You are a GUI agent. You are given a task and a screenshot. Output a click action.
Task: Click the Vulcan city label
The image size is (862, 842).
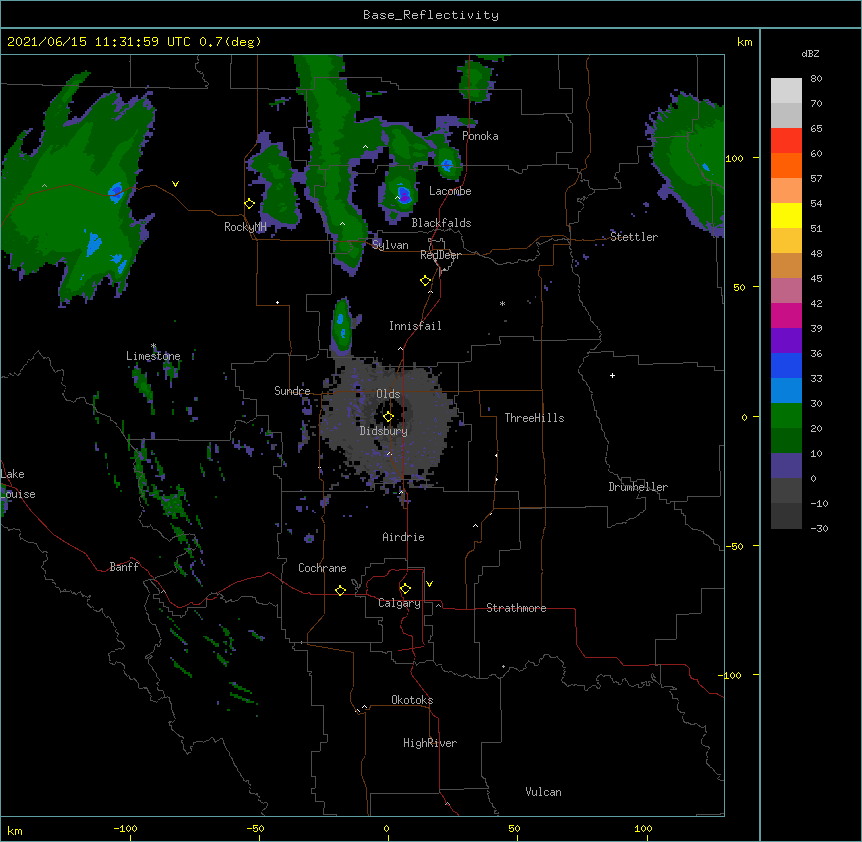coord(543,792)
